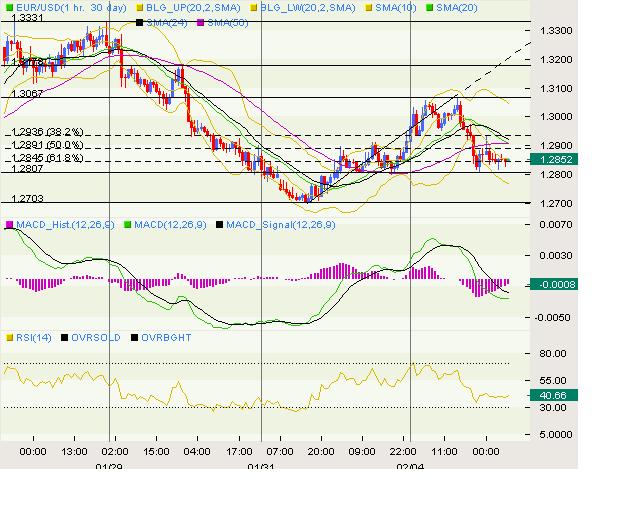Image resolution: width=640 pixels, height=512 pixels.
Task: Click the BLG_LW legend color square
Action: click(x=254, y=8)
